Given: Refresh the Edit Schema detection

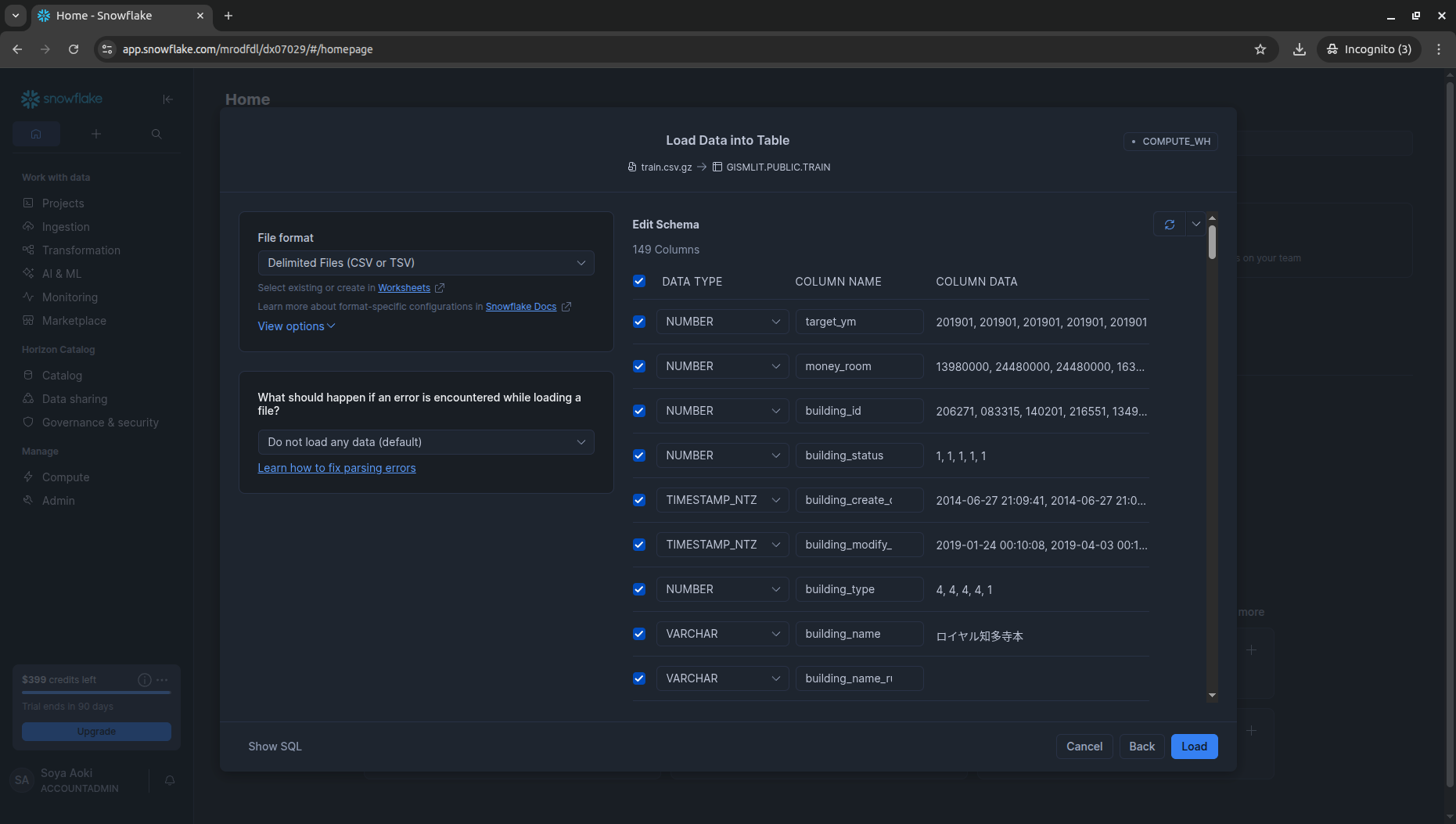Looking at the screenshot, I should click(1170, 225).
